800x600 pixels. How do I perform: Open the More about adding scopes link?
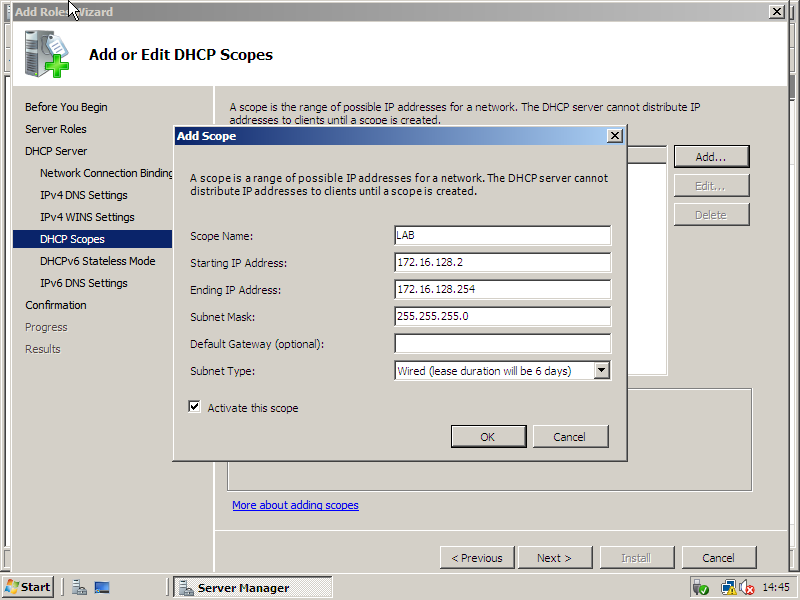point(295,505)
